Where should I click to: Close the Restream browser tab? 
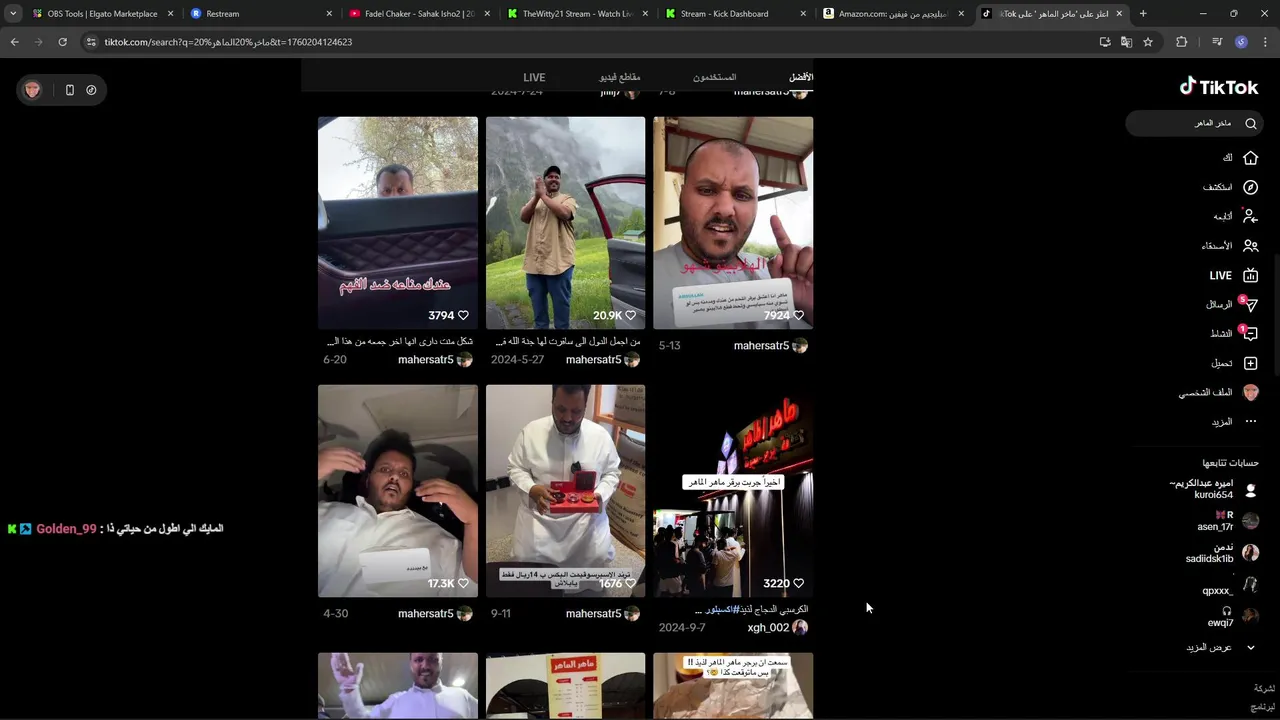[x=329, y=14]
